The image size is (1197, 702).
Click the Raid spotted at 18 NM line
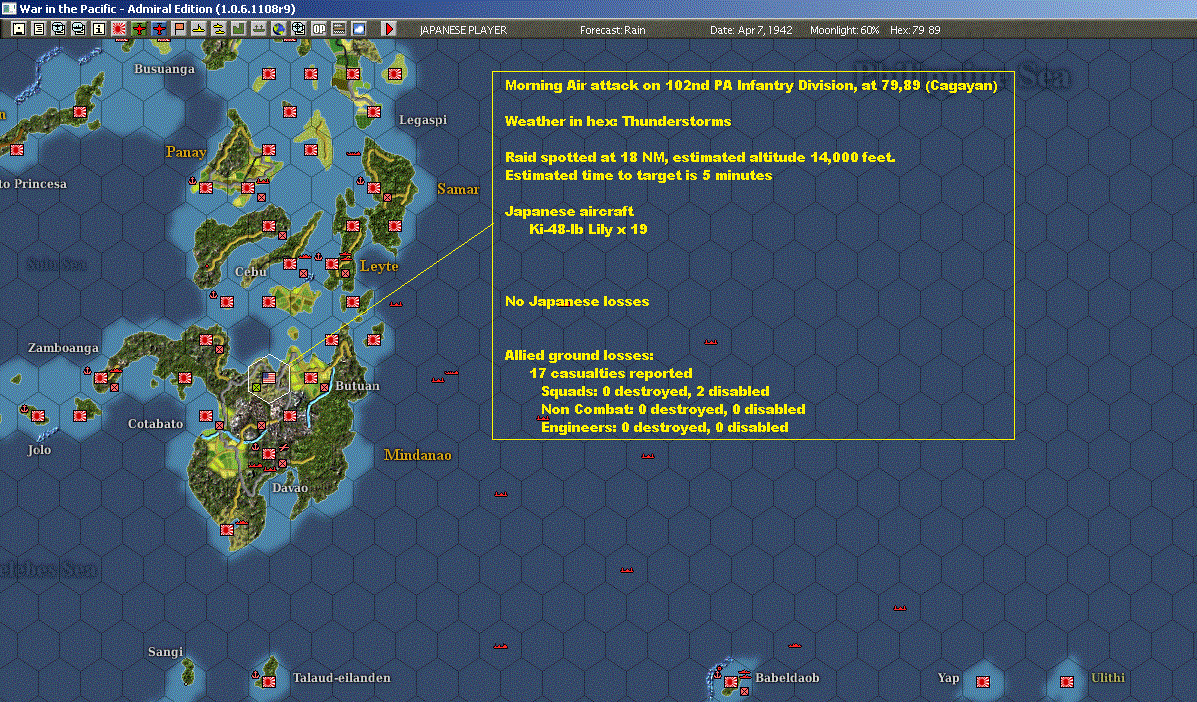click(x=700, y=157)
